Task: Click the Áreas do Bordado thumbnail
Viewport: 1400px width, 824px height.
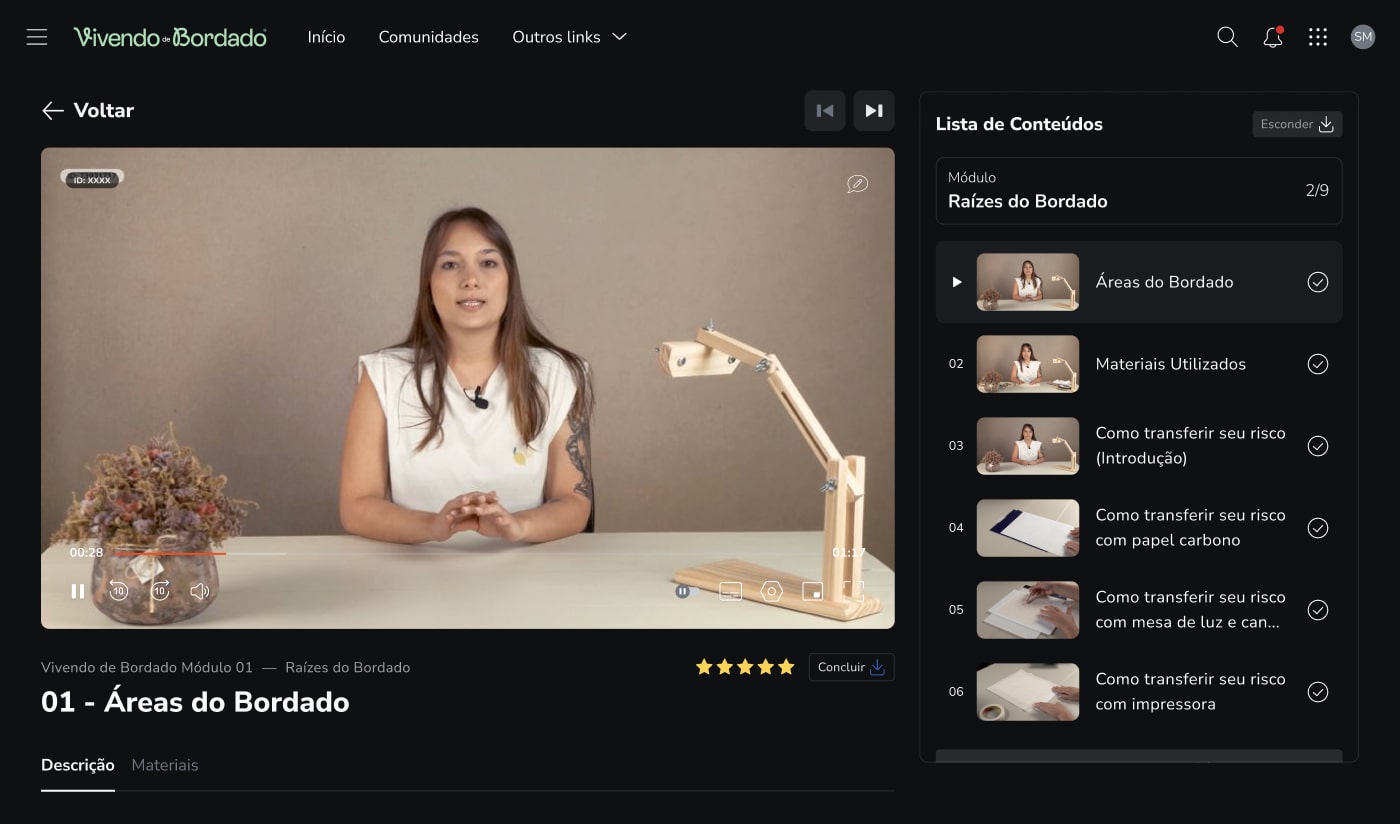Action: [x=1028, y=282]
